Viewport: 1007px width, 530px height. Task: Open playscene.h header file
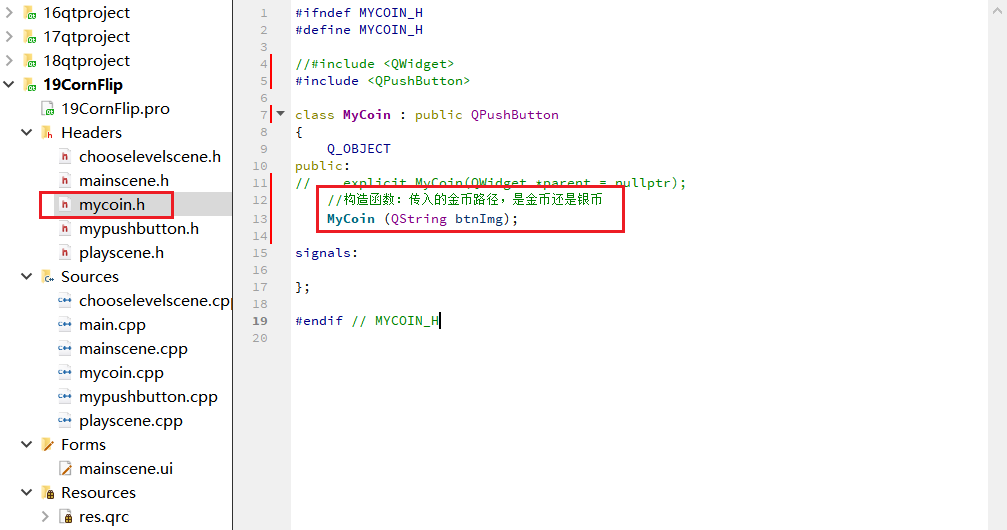pyautogui.click(x=121, y=252)
